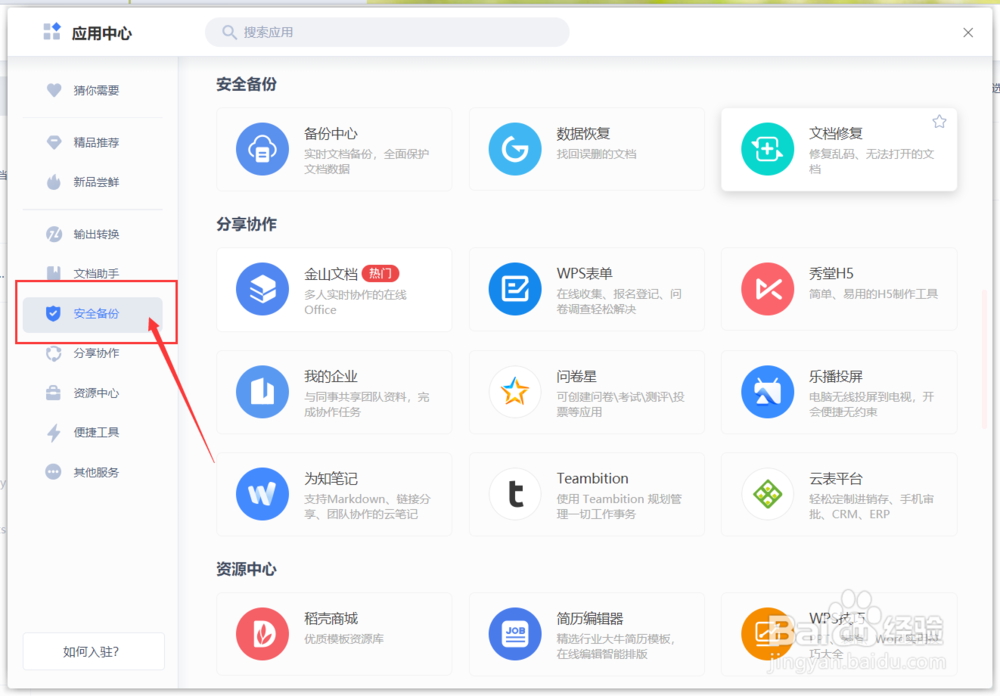Click the 数据恢复 data recovery icon

[x=515, y=149]
